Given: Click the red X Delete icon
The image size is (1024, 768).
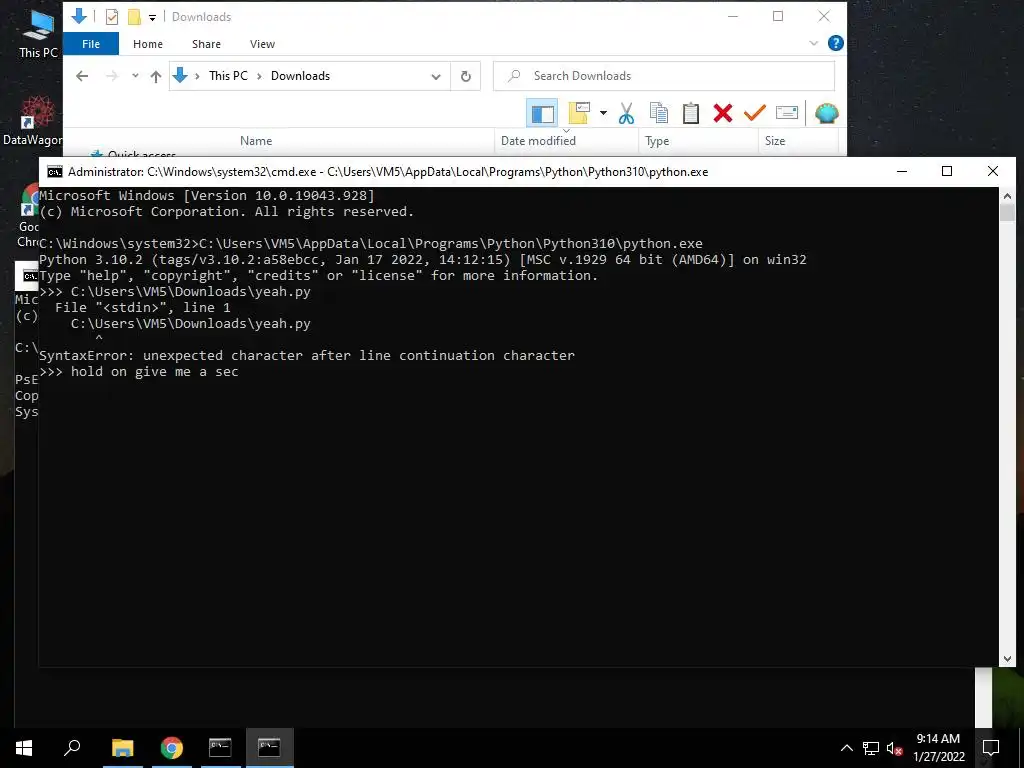Looking at the screenshot, I should click(x=723, y=113).
